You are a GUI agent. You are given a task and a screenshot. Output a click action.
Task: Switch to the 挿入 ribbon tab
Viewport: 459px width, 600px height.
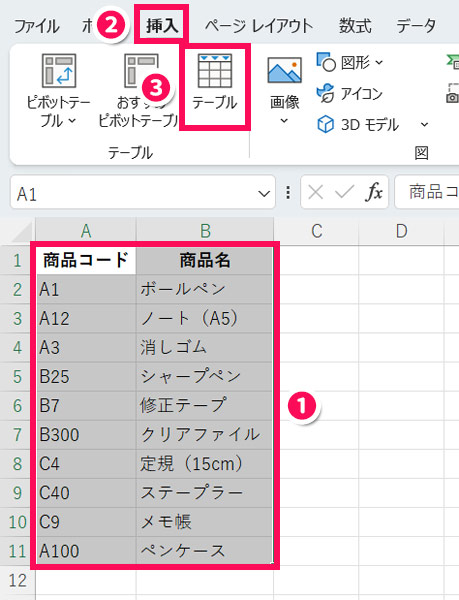click(x=161, y=26)
